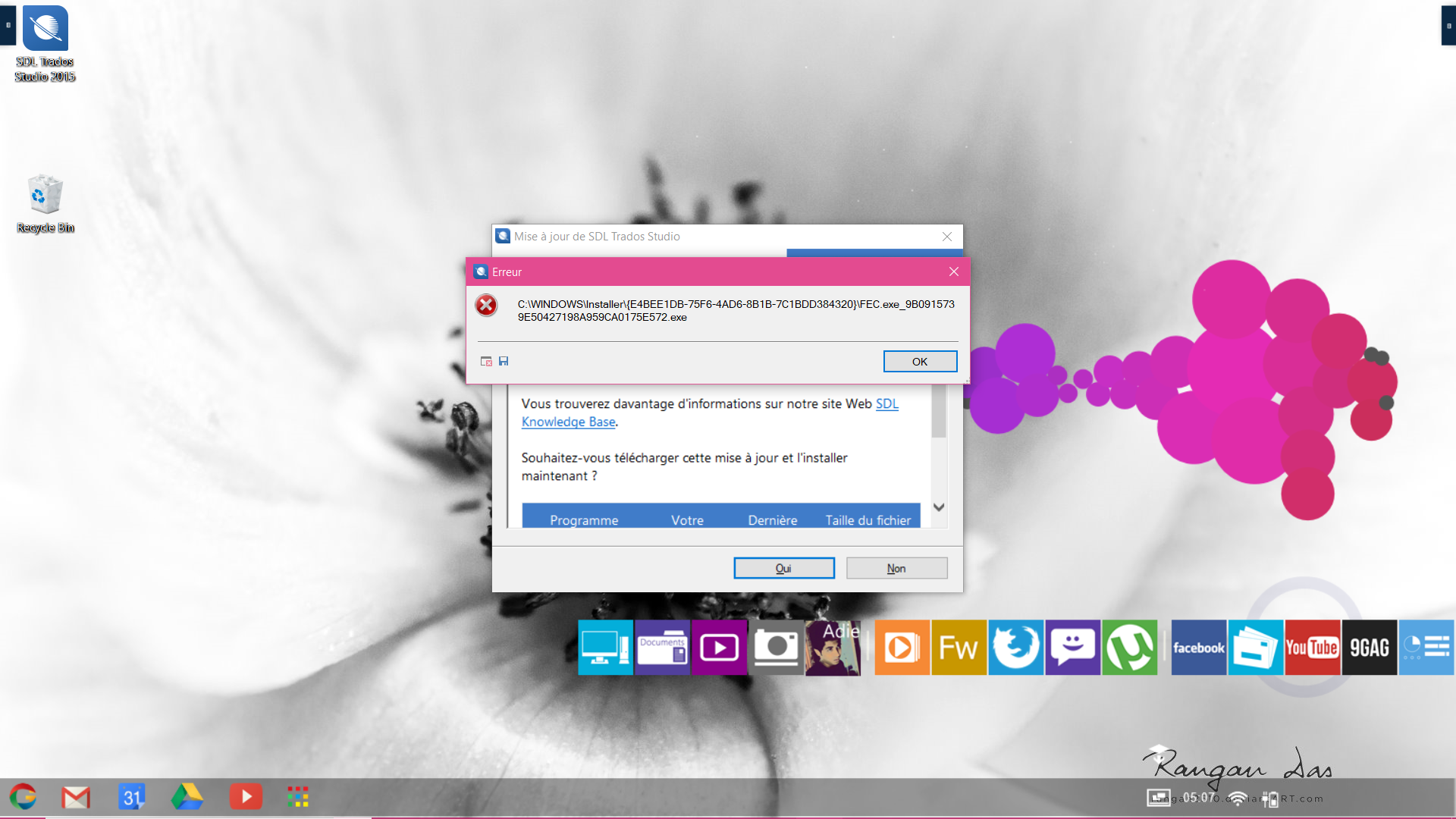Open the Documents dock tile

[x=662, y=648]
